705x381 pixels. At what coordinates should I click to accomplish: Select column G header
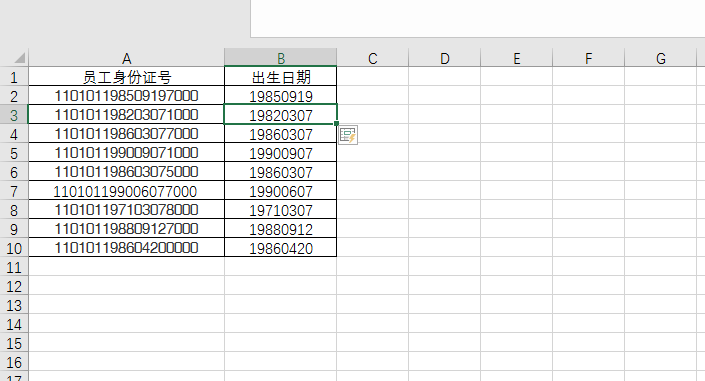(660, 58)
